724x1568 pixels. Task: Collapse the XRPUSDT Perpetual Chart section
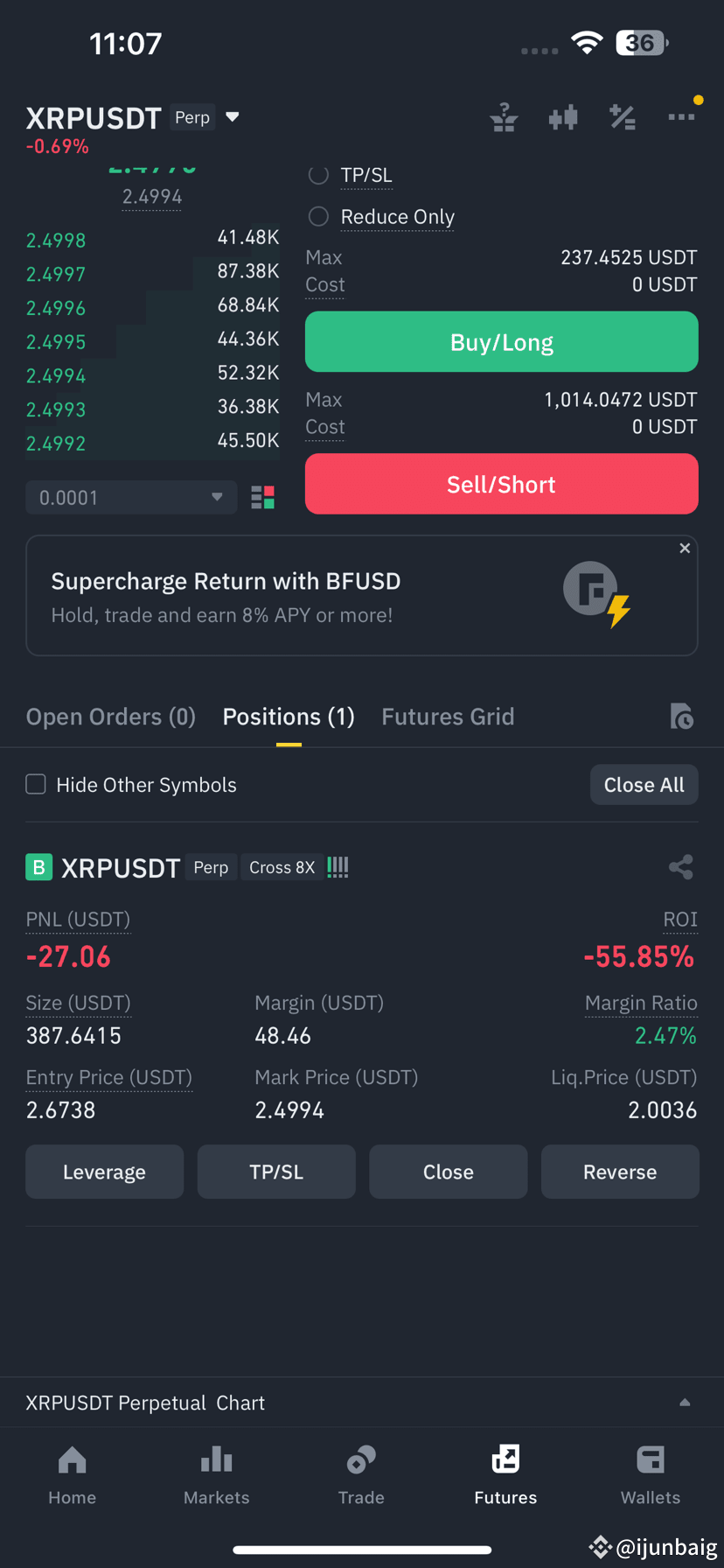(x=686, y=1402)
